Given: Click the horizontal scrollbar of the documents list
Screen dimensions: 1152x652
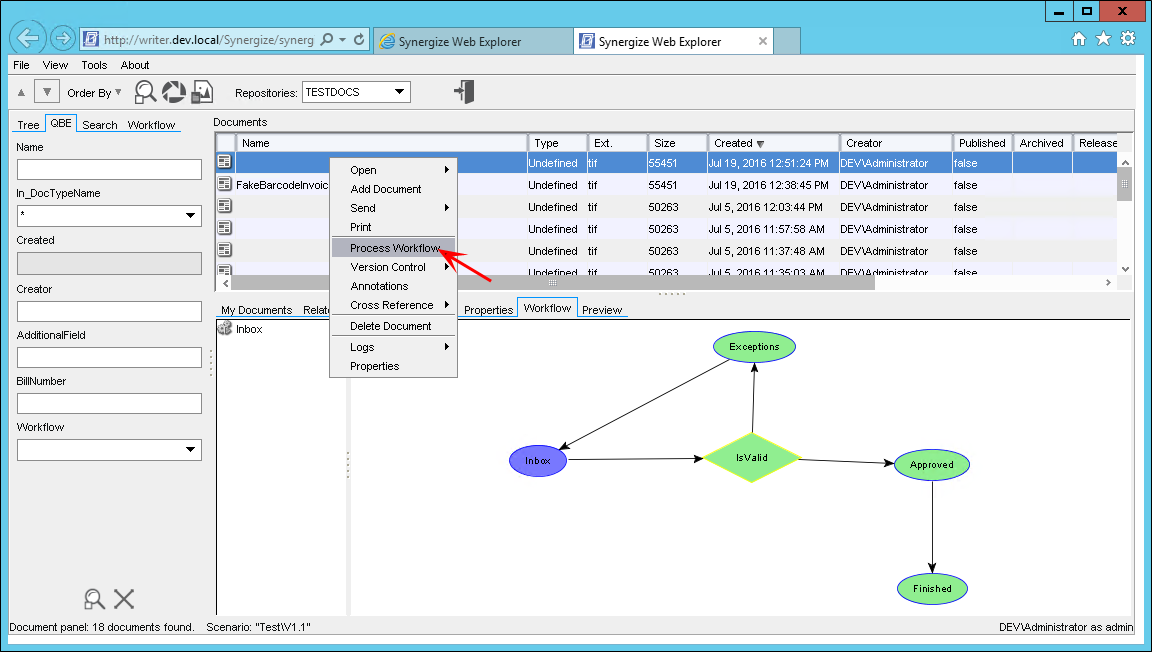Looking at the screenshot, I should 553,282.
